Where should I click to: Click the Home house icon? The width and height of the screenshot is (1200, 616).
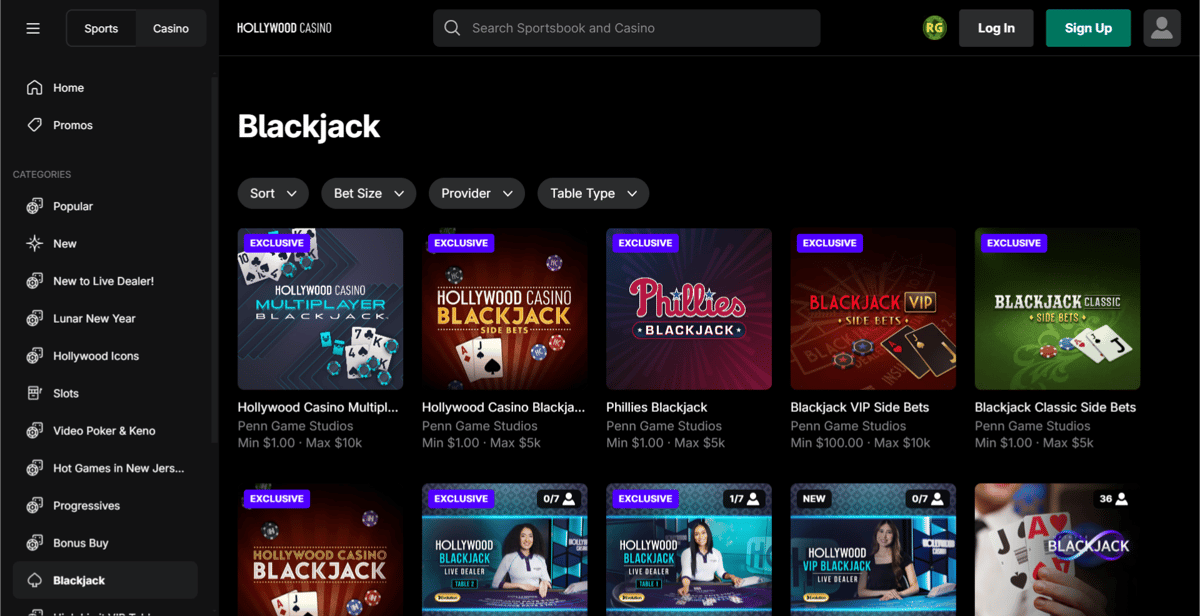tap(35, 88)
